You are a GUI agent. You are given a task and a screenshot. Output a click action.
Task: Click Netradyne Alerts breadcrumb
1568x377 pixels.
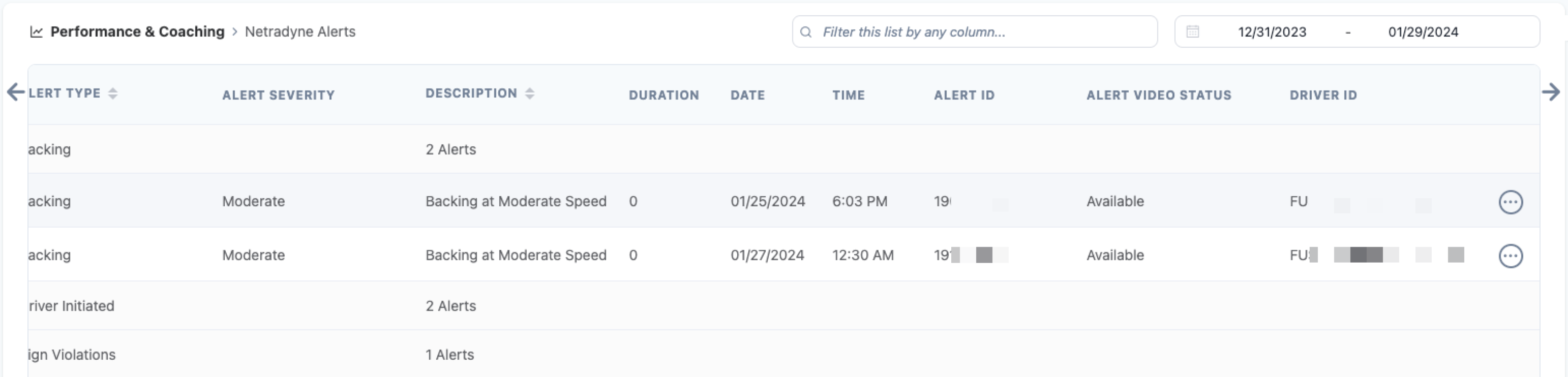tap(300, 32)
